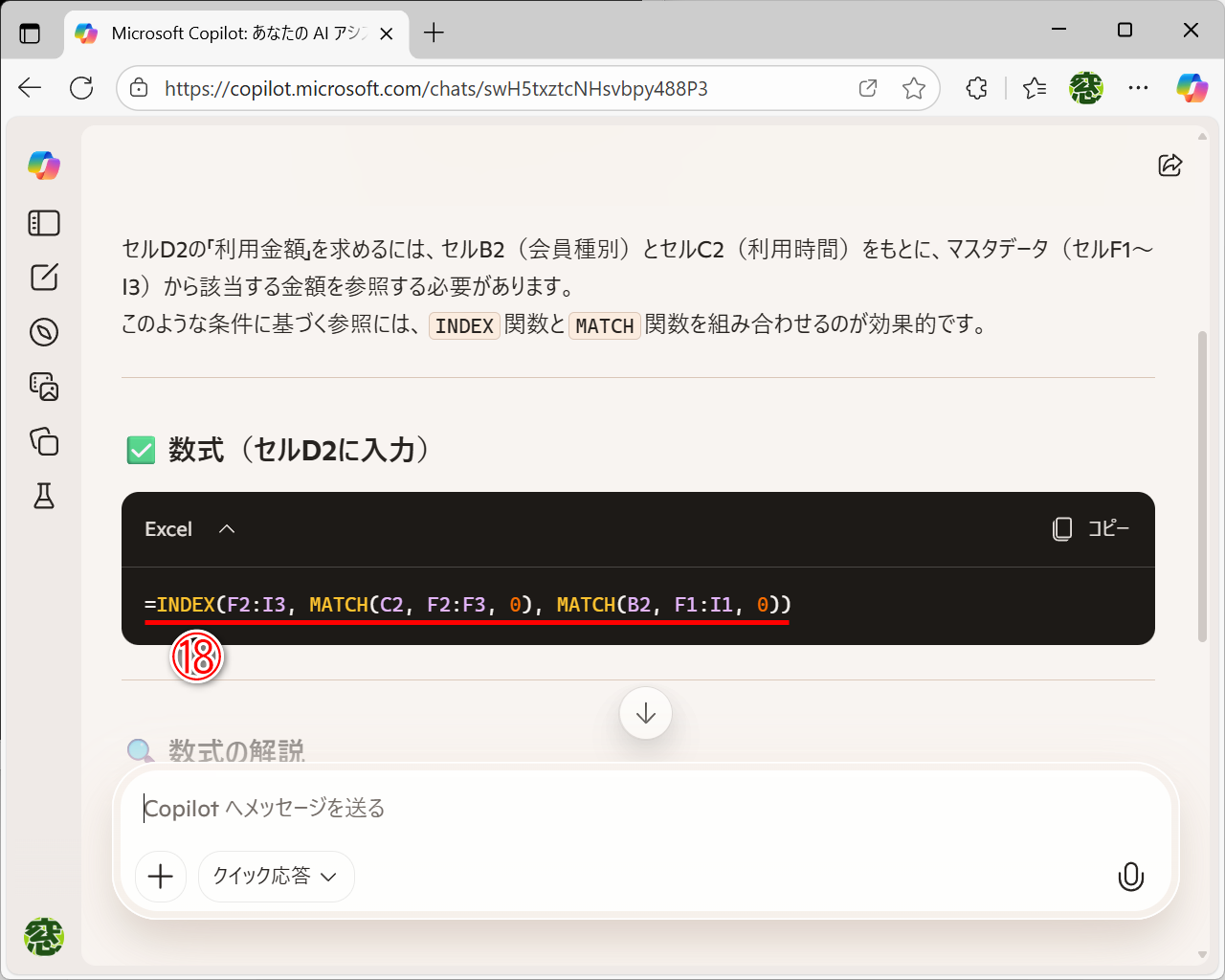Image resolution: width=1225 pixels, height=980 pixels.
Task: Star this page via the favorites icon
Action: (x=914, y=87)
